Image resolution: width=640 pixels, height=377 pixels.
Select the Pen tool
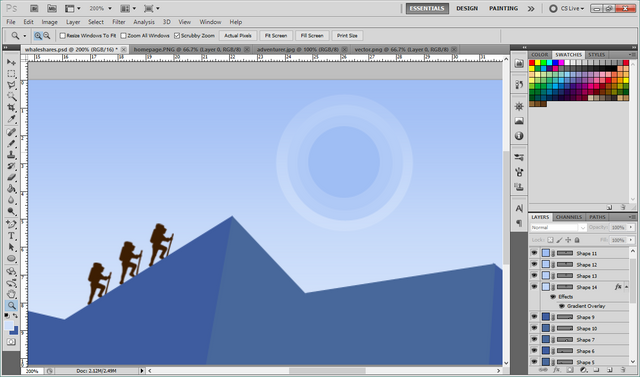11,225
